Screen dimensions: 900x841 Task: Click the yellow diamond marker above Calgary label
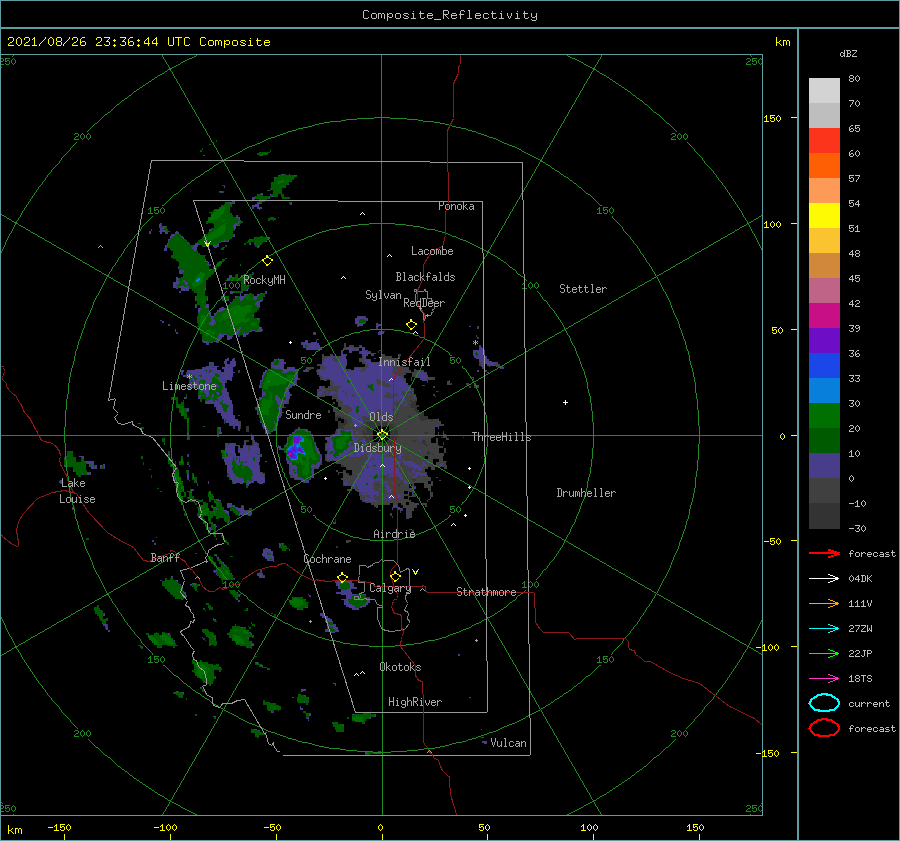point(395,576)
